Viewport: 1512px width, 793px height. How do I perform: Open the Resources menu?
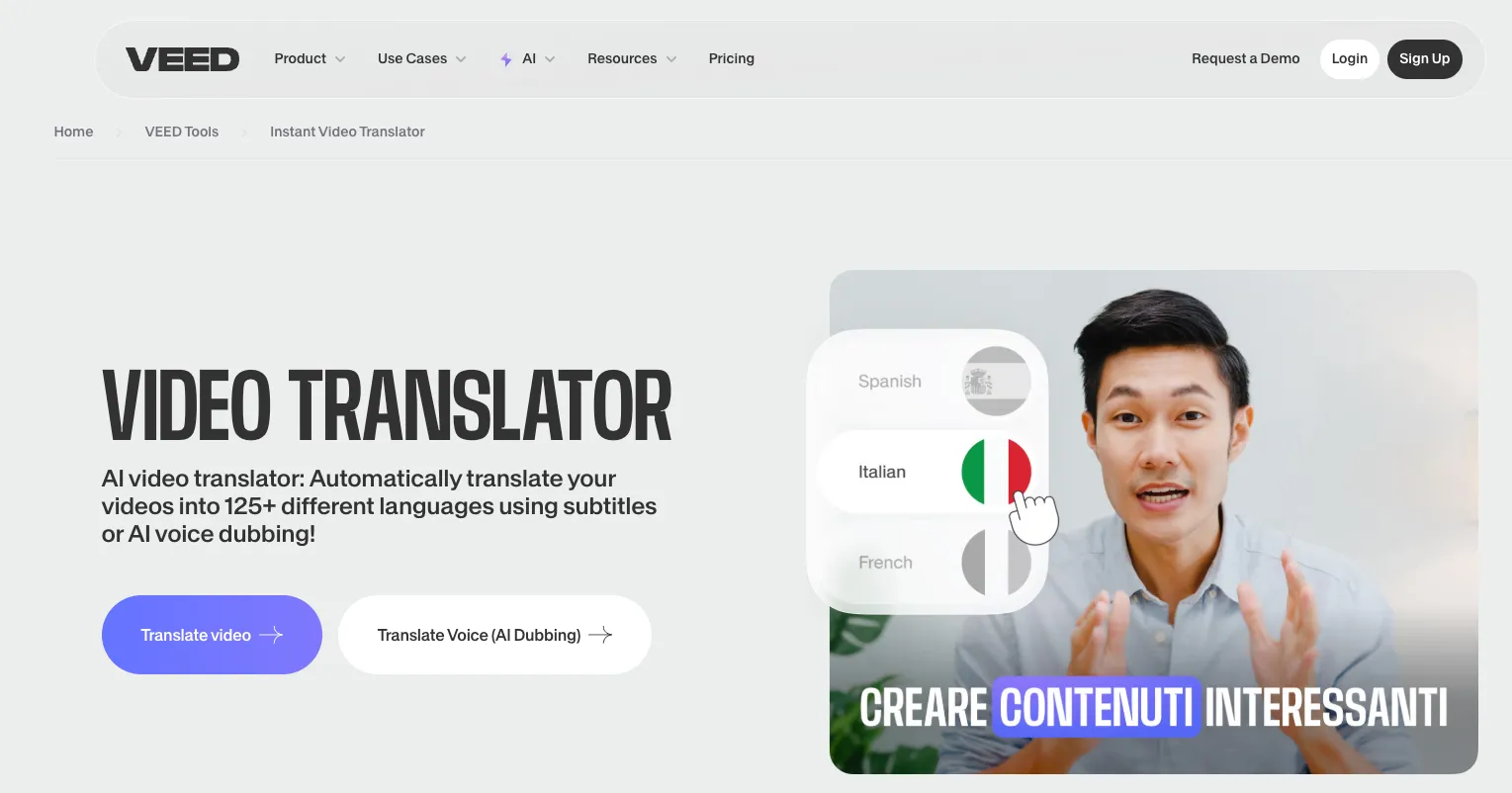[622, 58]
